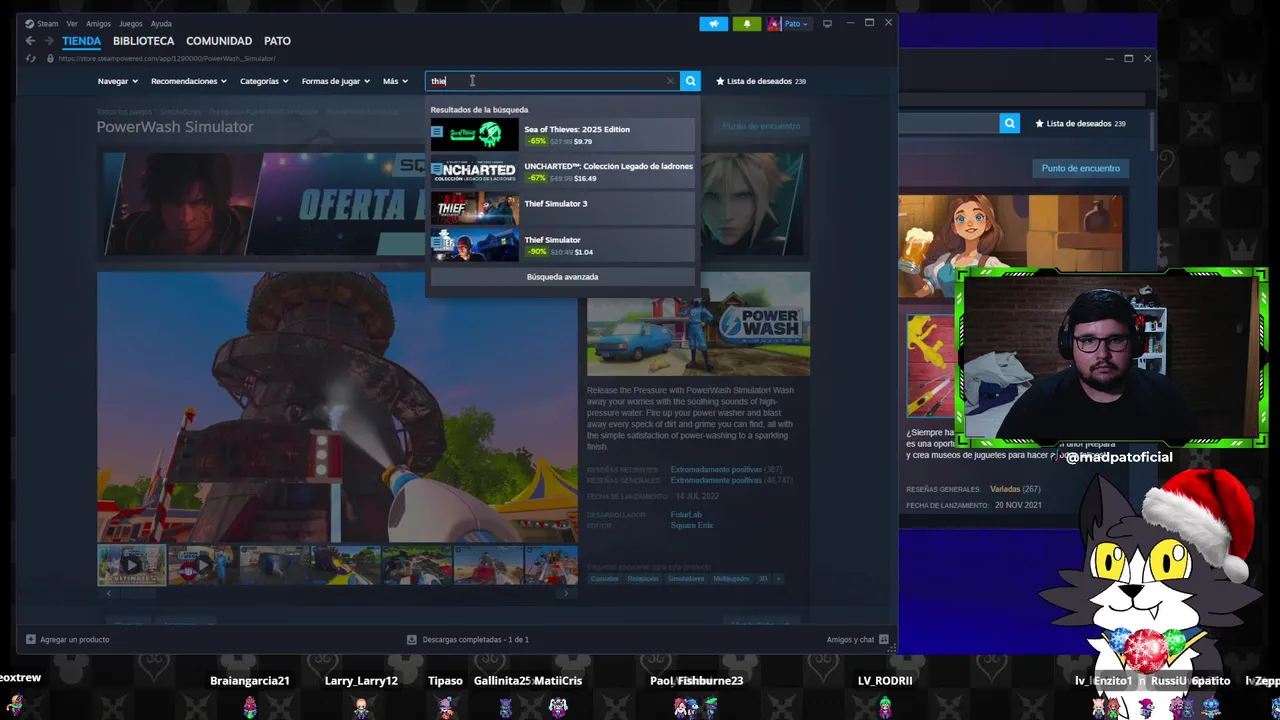Open Lista de deseados in background window
1280x720 pixels.
[x=1080, y=123]
